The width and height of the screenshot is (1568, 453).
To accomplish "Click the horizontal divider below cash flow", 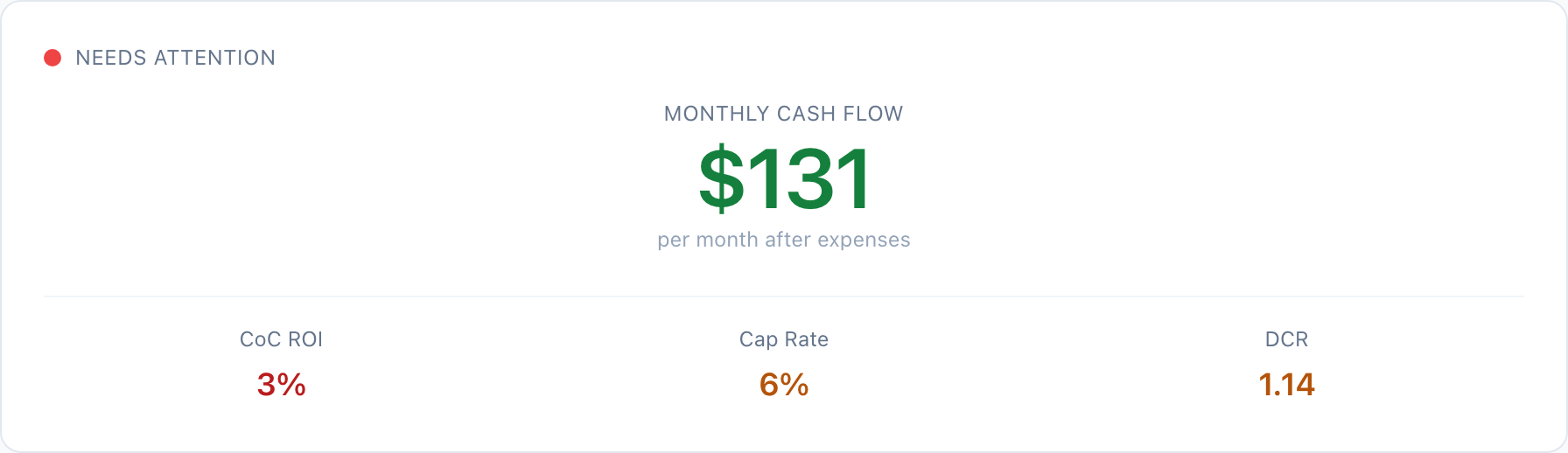I will pos(783,296).
